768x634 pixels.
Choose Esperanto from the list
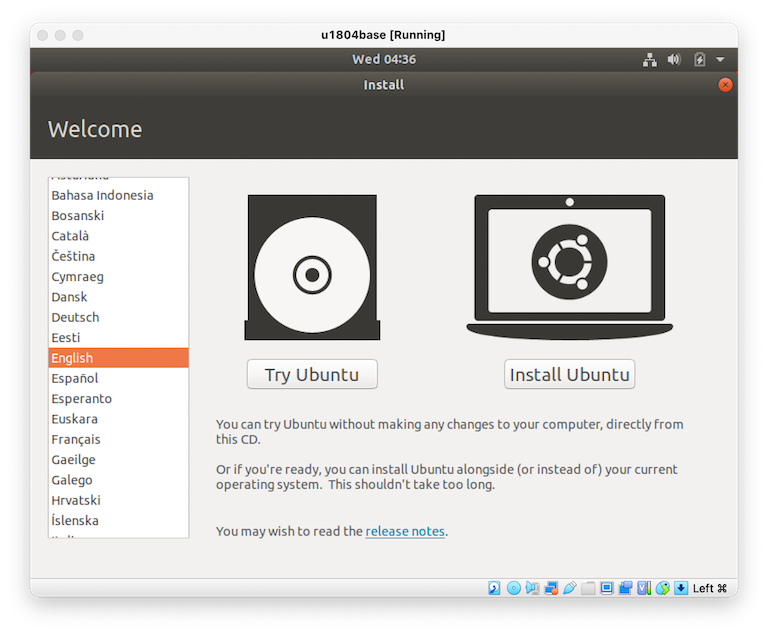coord(119,399)
